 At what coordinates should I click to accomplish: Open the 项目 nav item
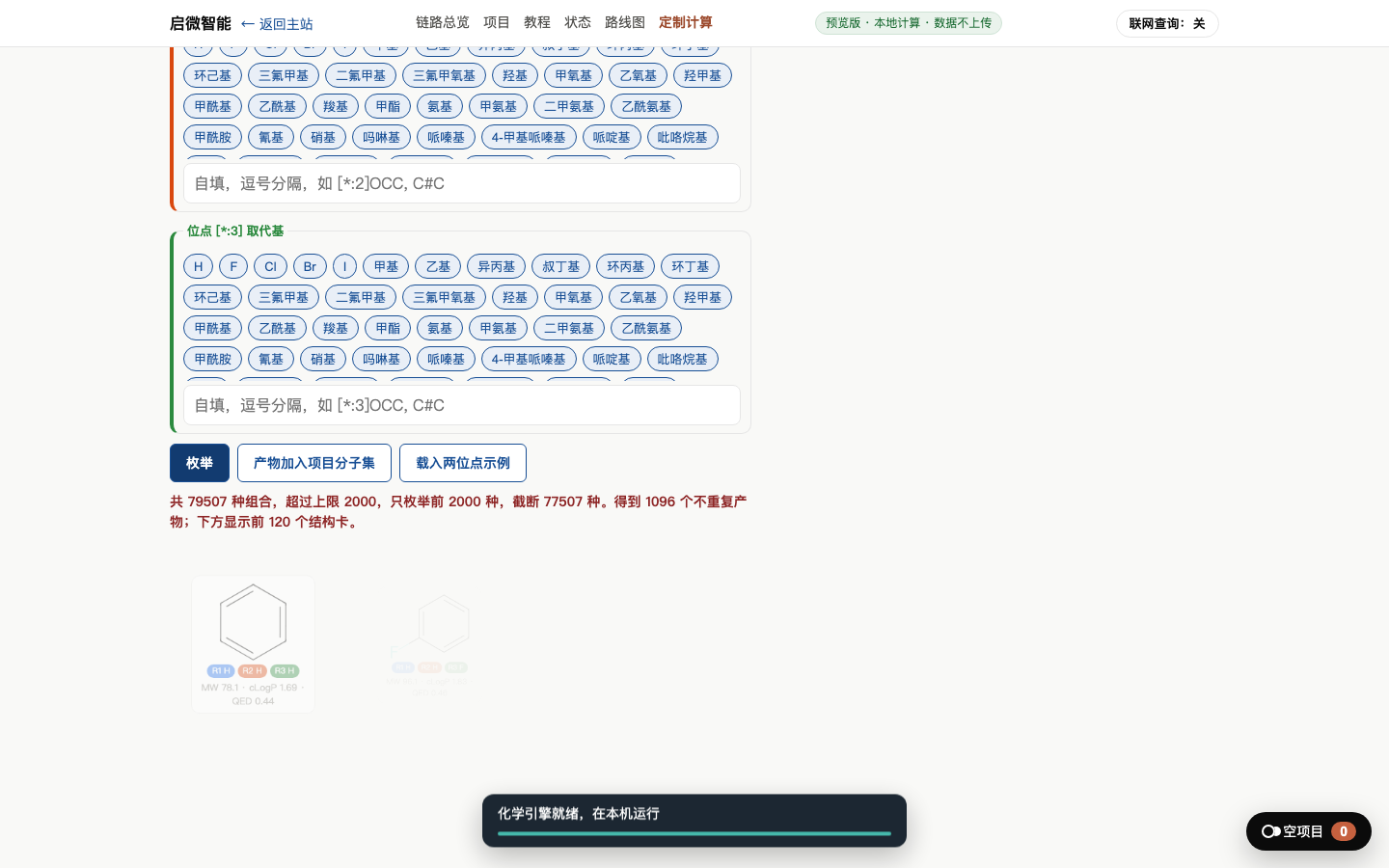497,22
